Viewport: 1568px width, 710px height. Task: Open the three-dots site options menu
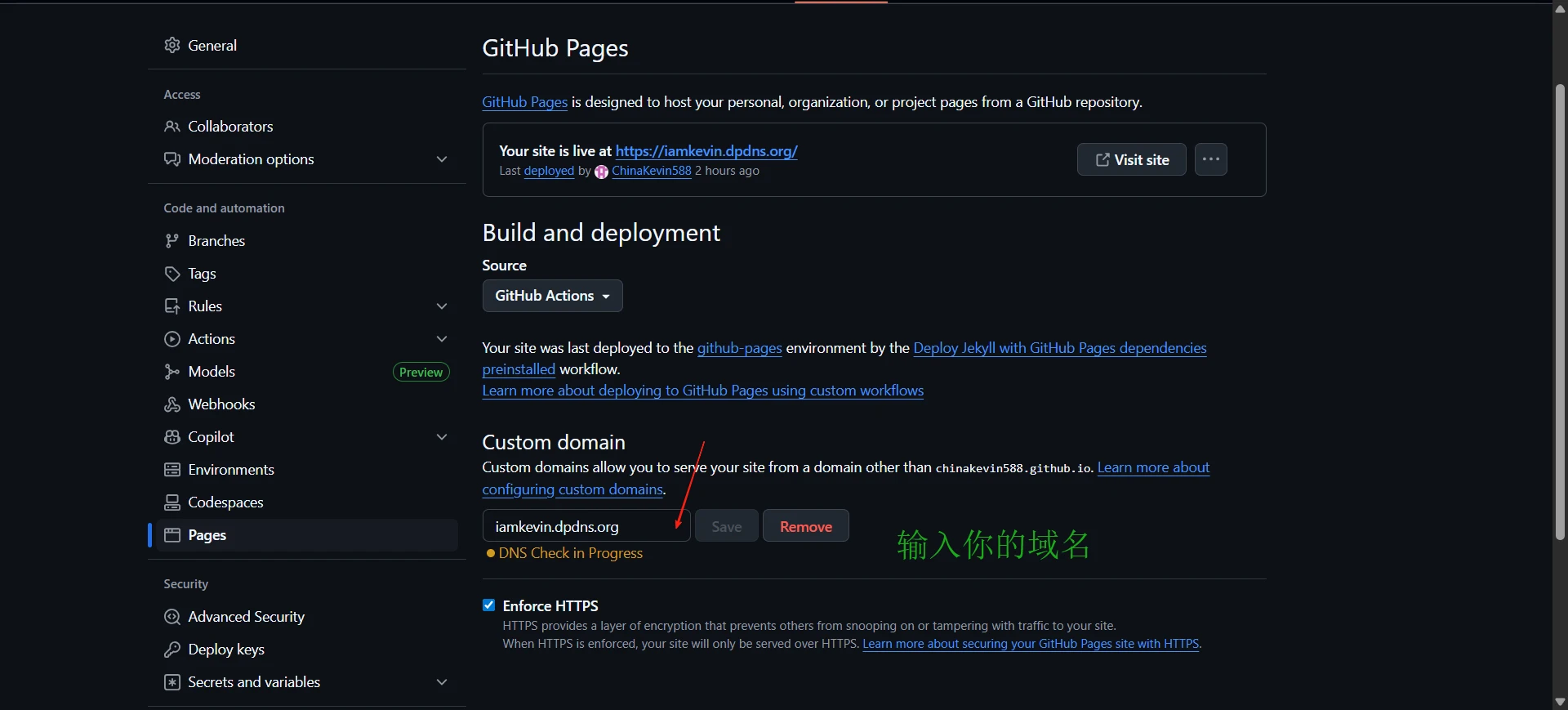pos(1210,159)
